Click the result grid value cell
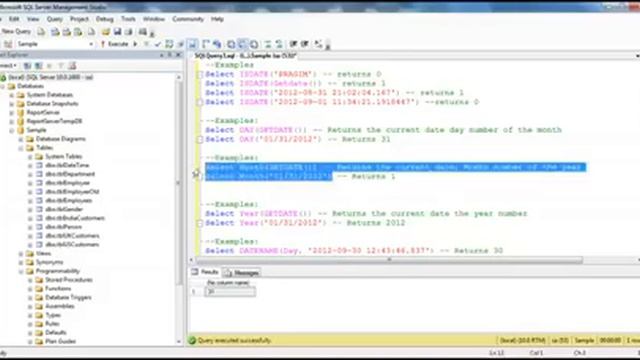The image size is (640, 360). point(230,291)
